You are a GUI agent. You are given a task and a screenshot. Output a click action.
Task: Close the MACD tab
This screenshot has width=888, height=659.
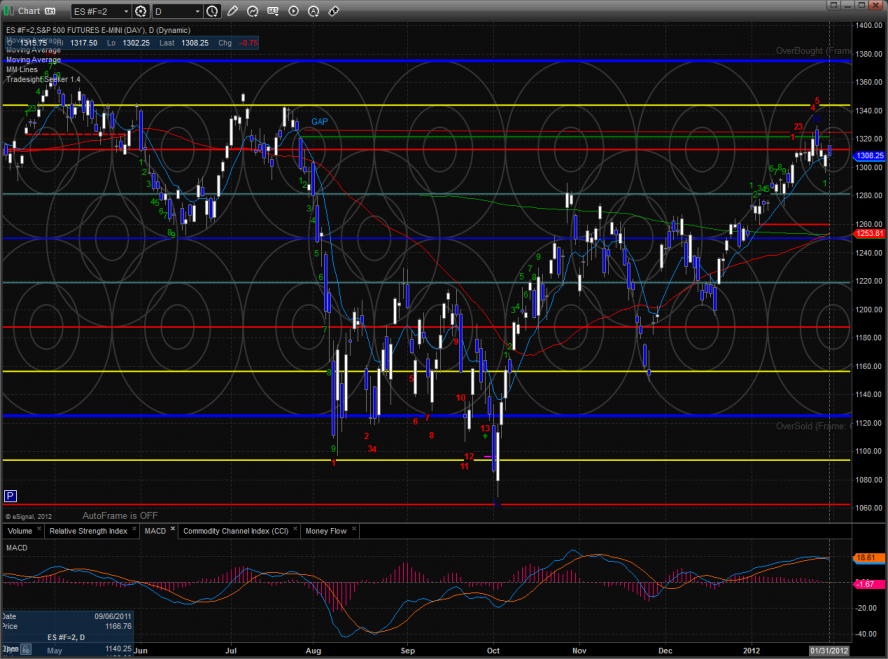(173, 529)
